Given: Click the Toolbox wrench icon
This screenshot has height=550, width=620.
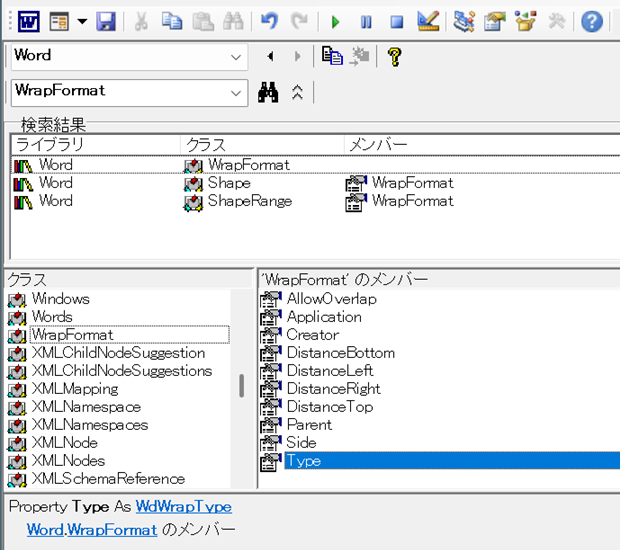Looking at the screenshot, I should pos(556,21).
